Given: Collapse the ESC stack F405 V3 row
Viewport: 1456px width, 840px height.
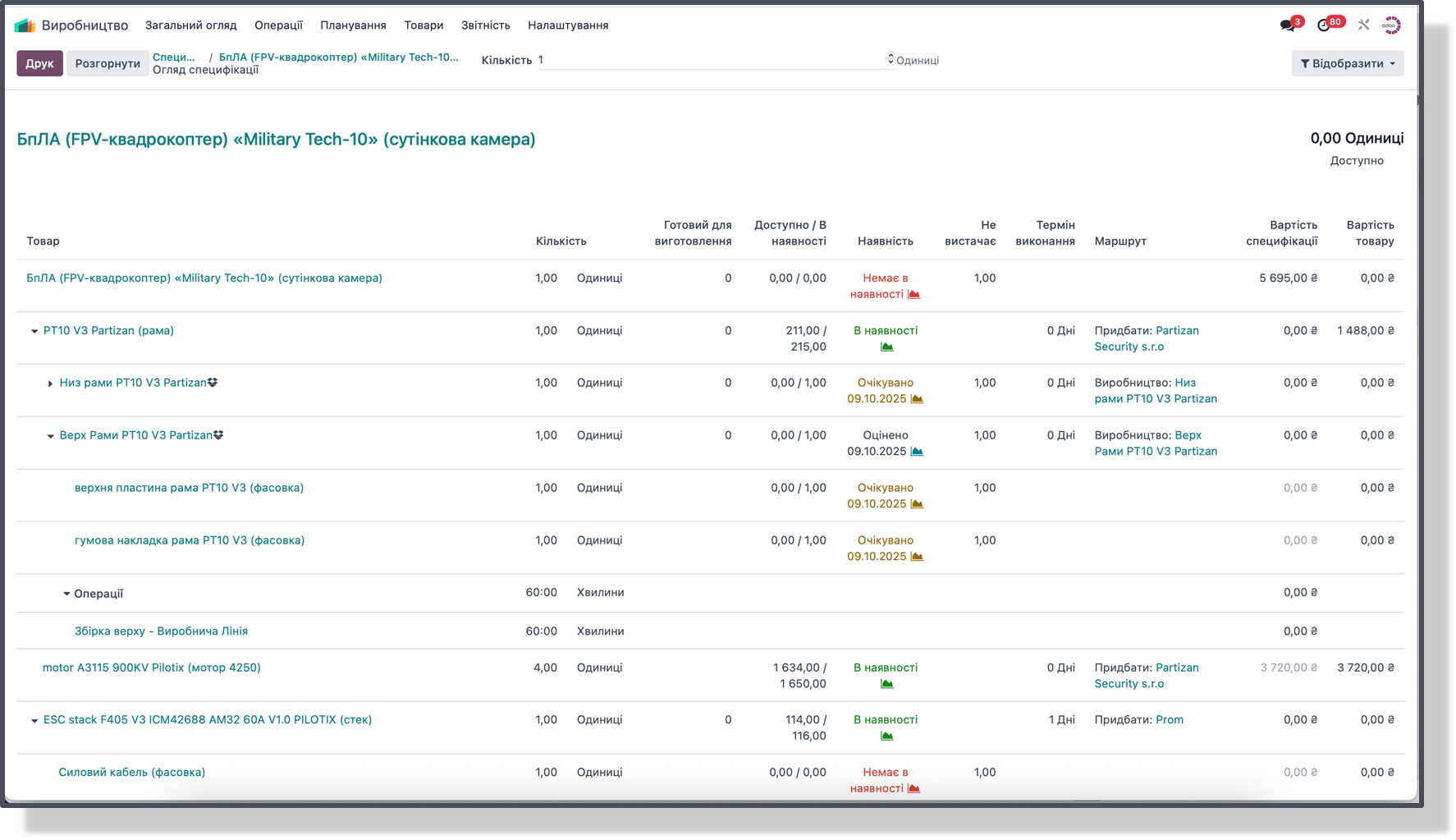Looking at the screenshot, I should pos(34,721).
